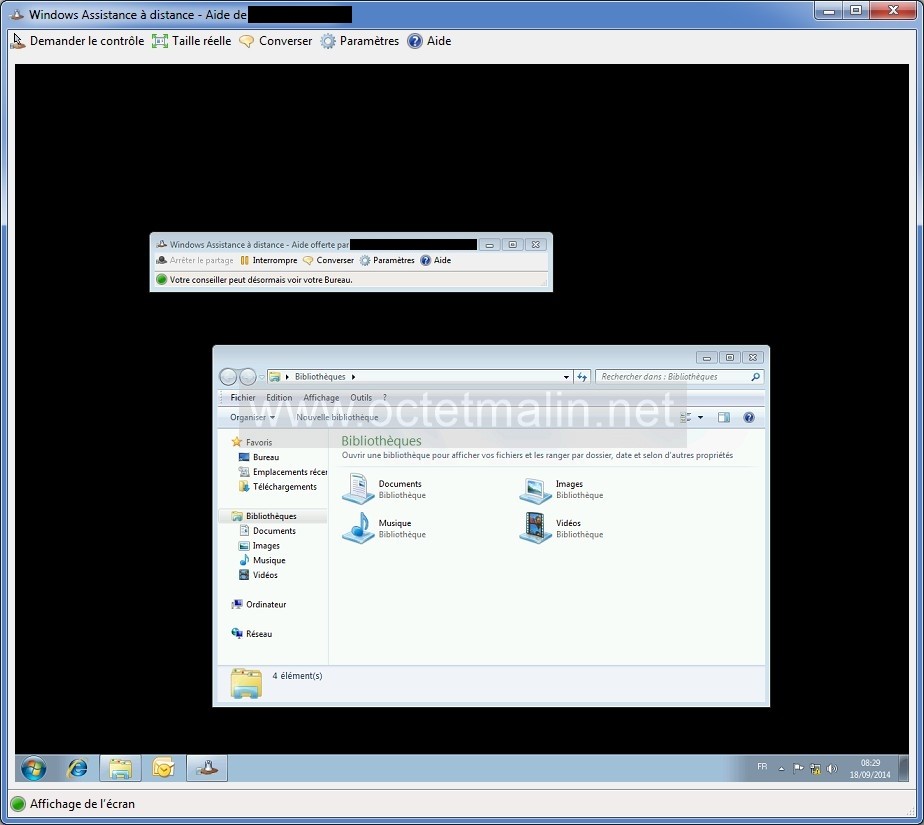Click Aide in the inner assistance window
This screenshot has height=825, width=924.
point(435,260)
